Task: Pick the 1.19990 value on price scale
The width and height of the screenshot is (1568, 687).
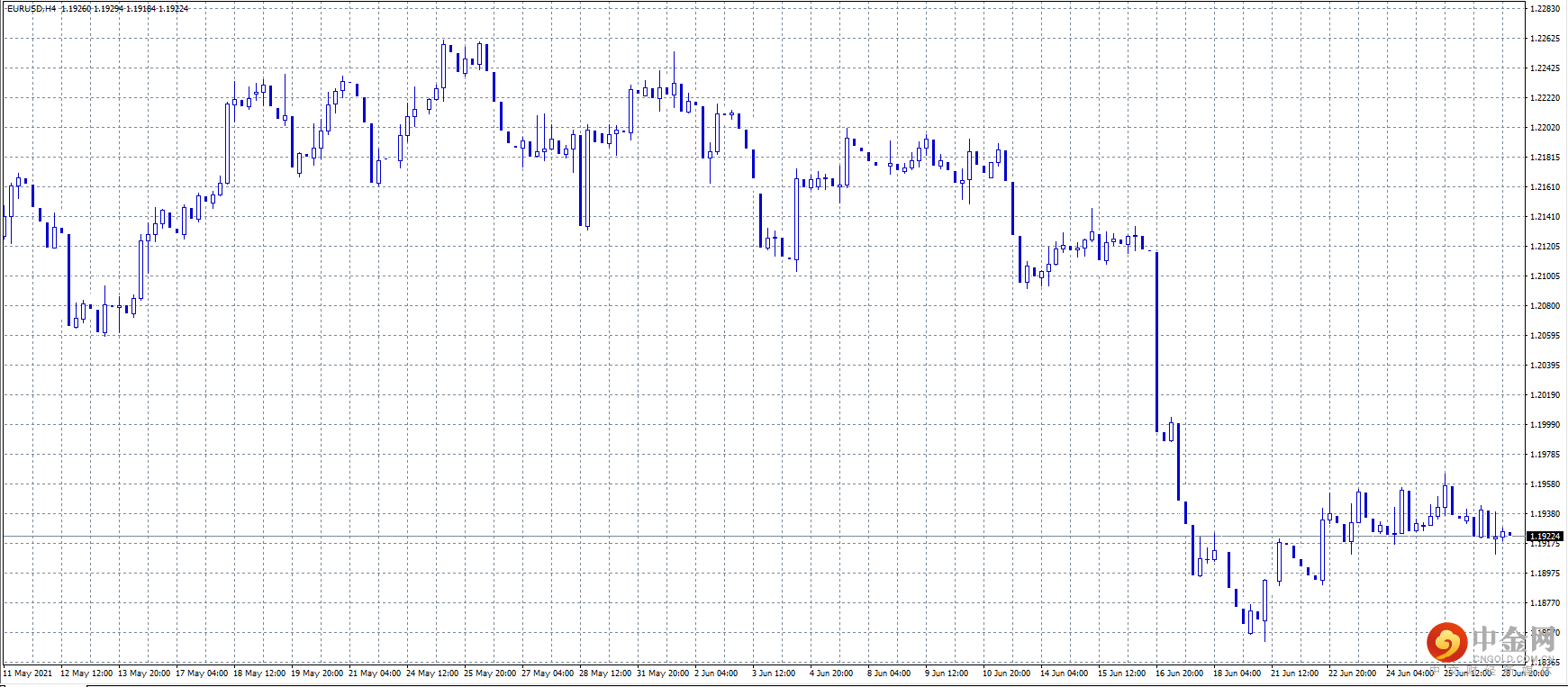Action: 1545,425
